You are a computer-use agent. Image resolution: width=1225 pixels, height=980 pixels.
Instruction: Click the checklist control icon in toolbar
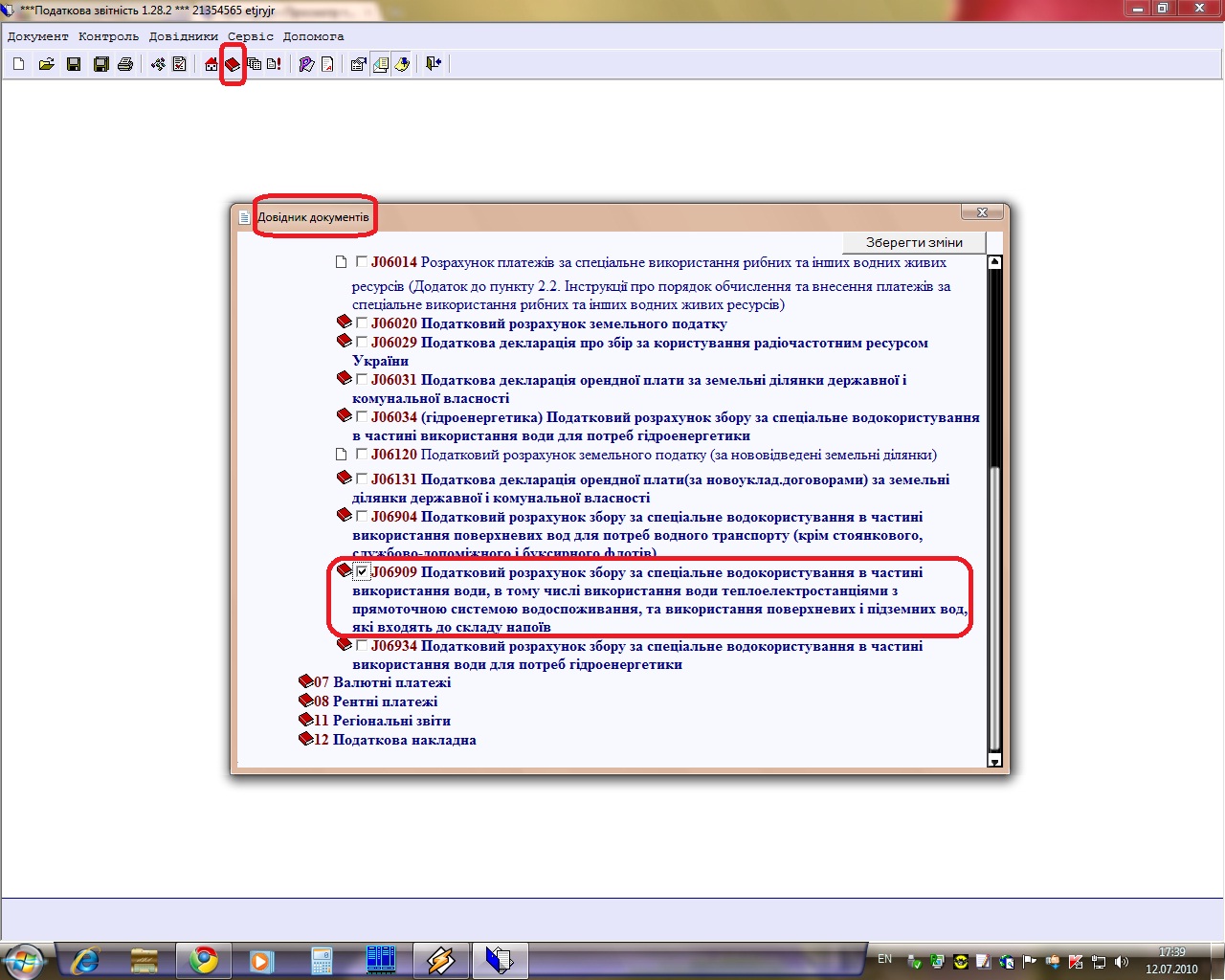coord(179,64)
